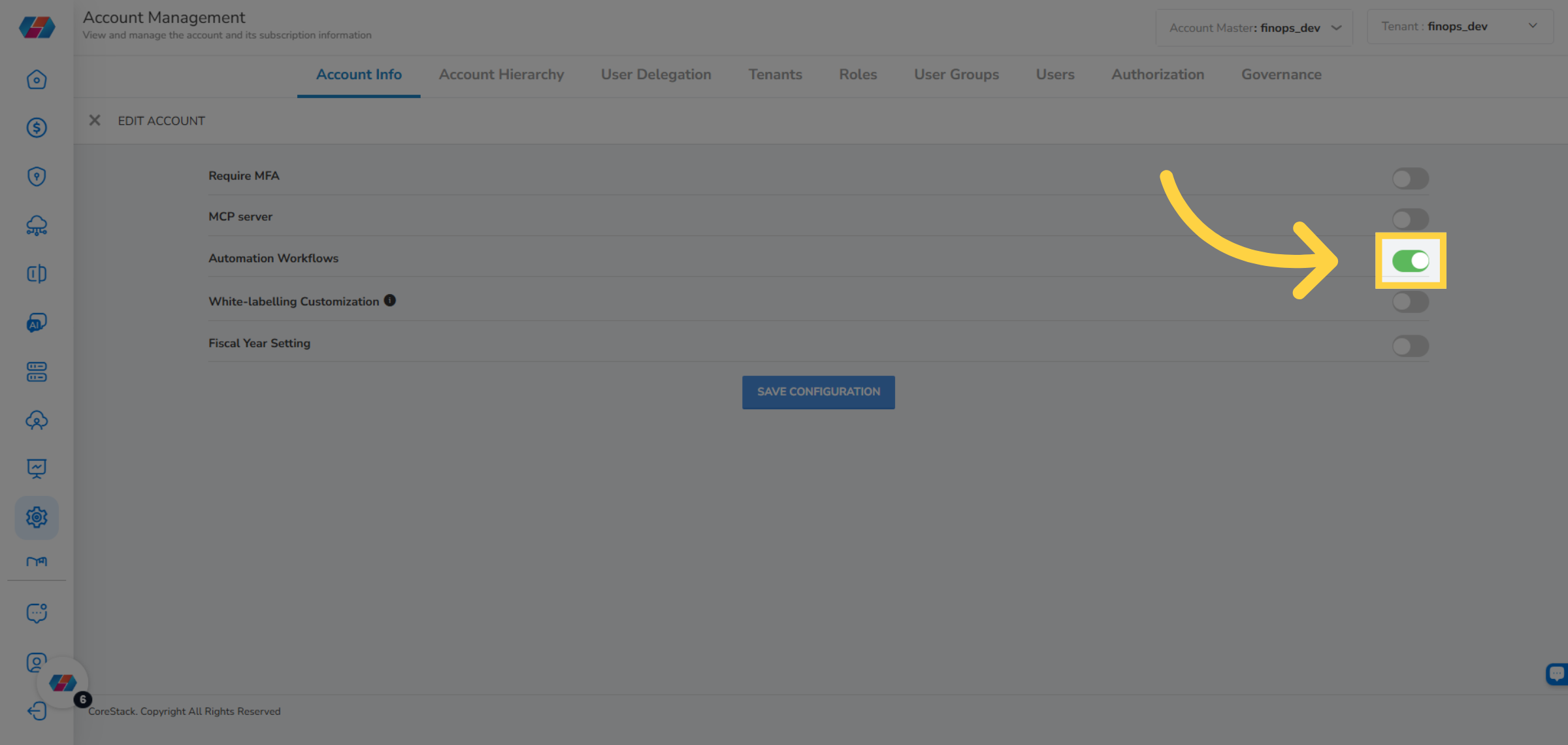Open the home icon in sidebar

(x=37, y=80)
